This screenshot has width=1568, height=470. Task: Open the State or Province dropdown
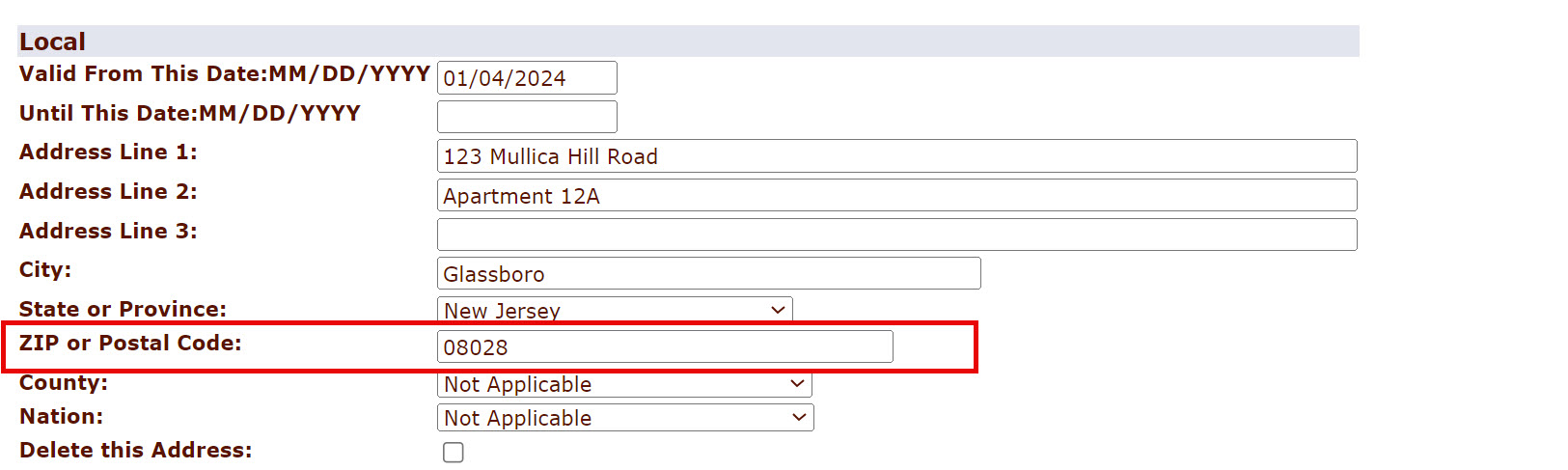point(615,311)
